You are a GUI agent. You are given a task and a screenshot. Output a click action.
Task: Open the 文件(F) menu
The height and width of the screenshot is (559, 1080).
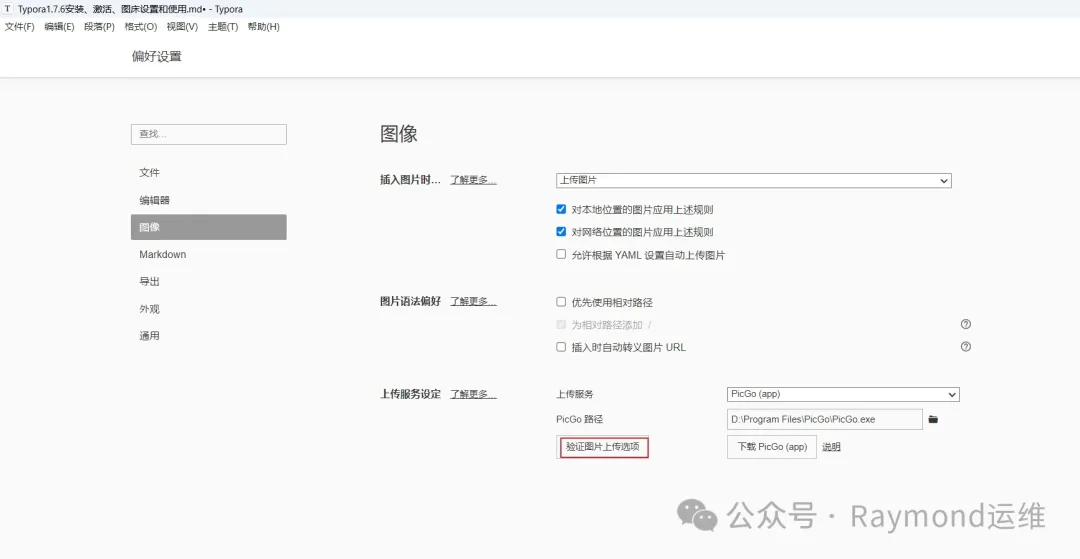pos(19,27)
